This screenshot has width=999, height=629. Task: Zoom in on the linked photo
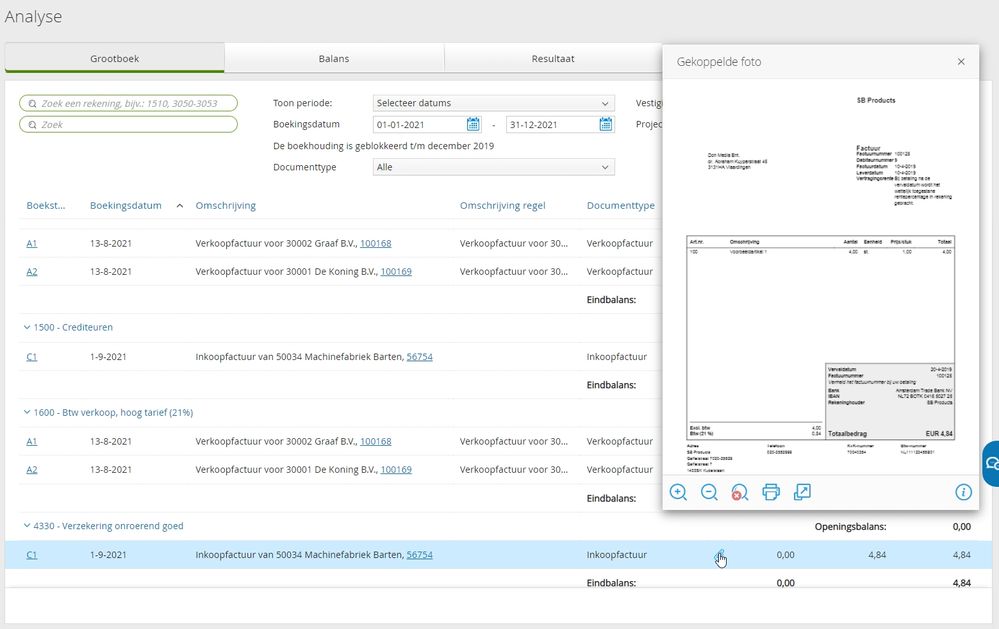[x=678, y=492]
